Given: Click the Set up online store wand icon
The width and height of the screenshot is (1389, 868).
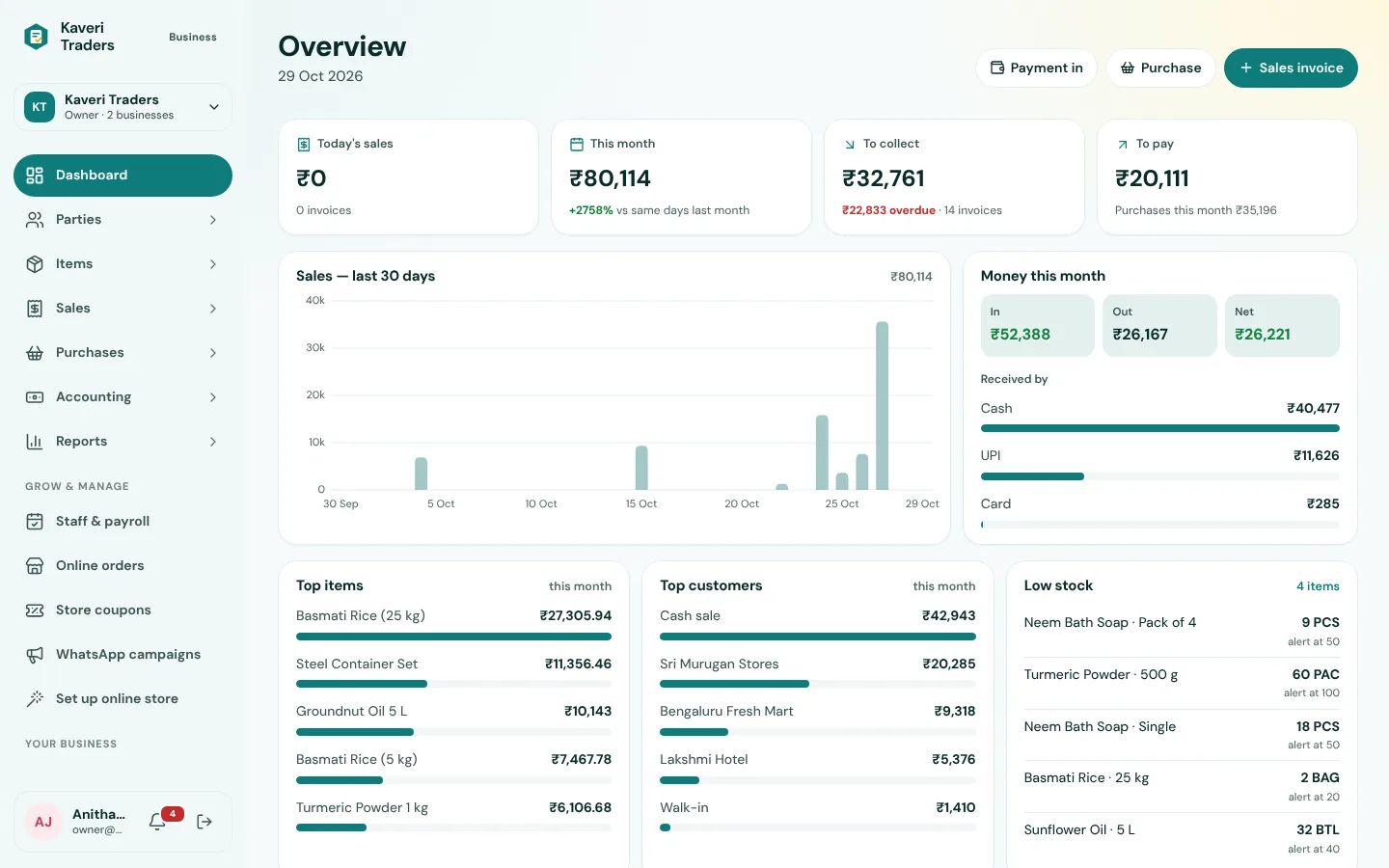Looking at the screenshot, I should pyautogui.click(x=35, y=699).
